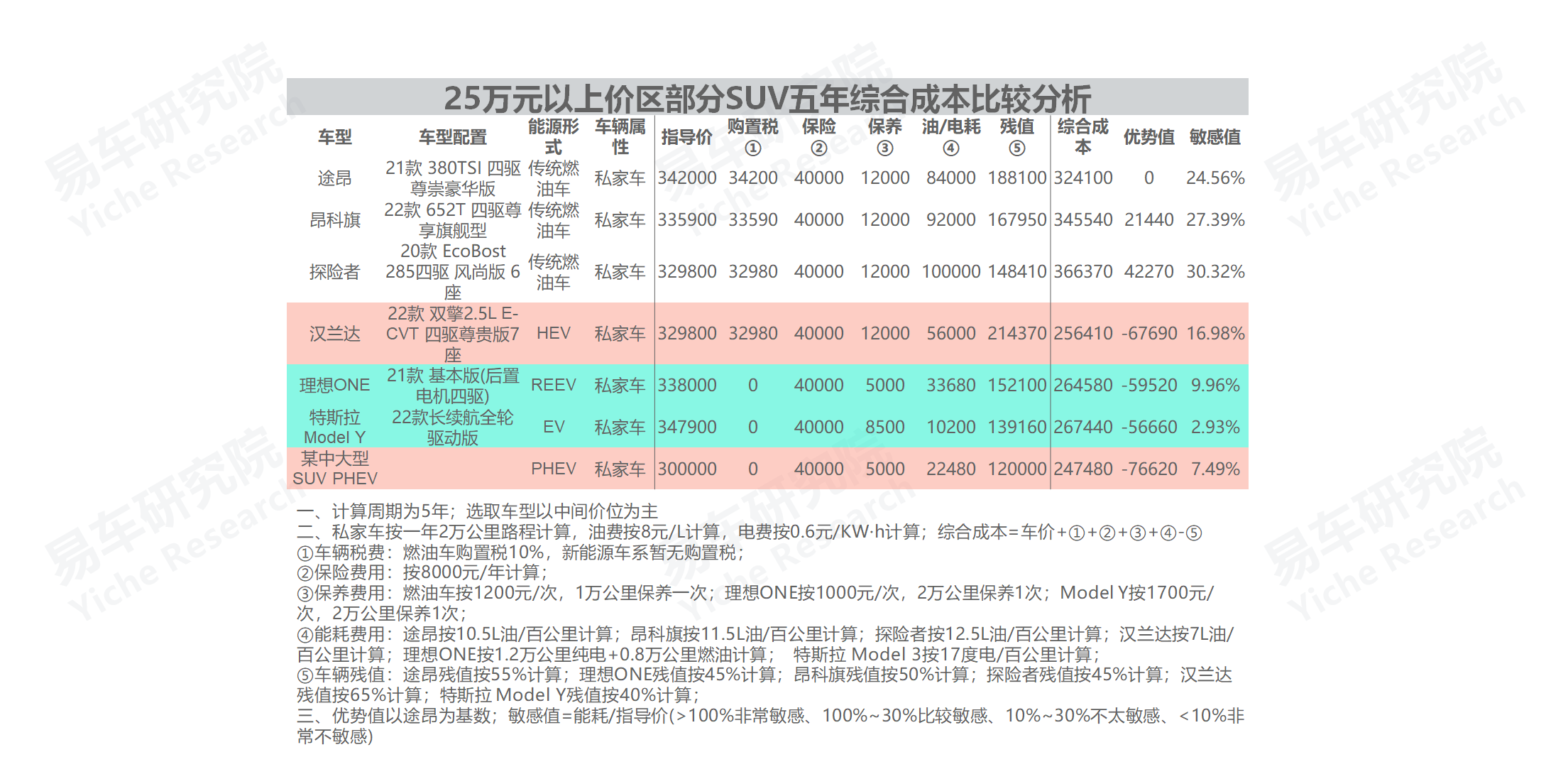Click the "敏感值" column header
Screen dimensions: 1568x757
click(1215, 137)
